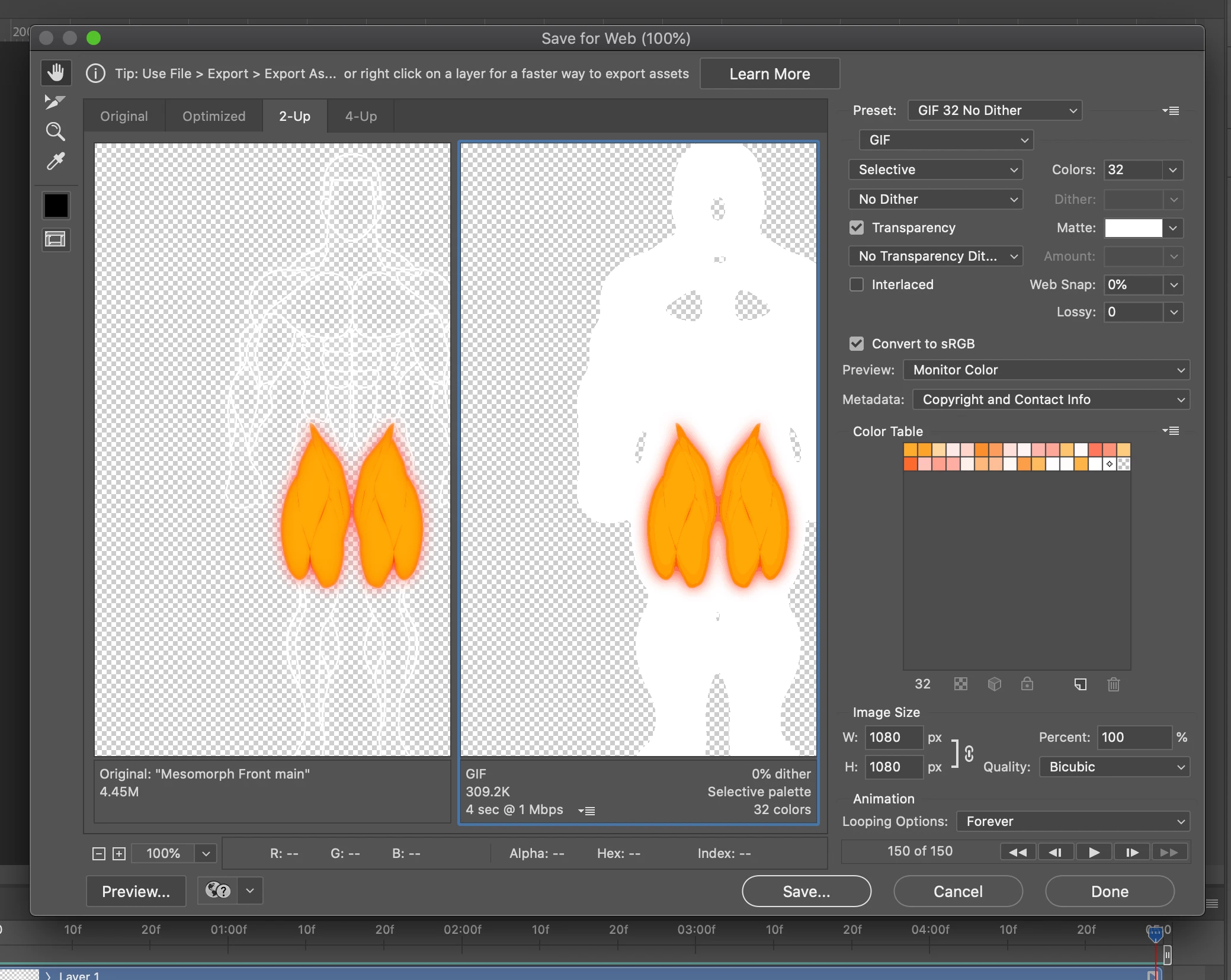Expand the Looping Options Forever dropdown
This screenshot has width=1231, height=980.
pos(1073,821)
